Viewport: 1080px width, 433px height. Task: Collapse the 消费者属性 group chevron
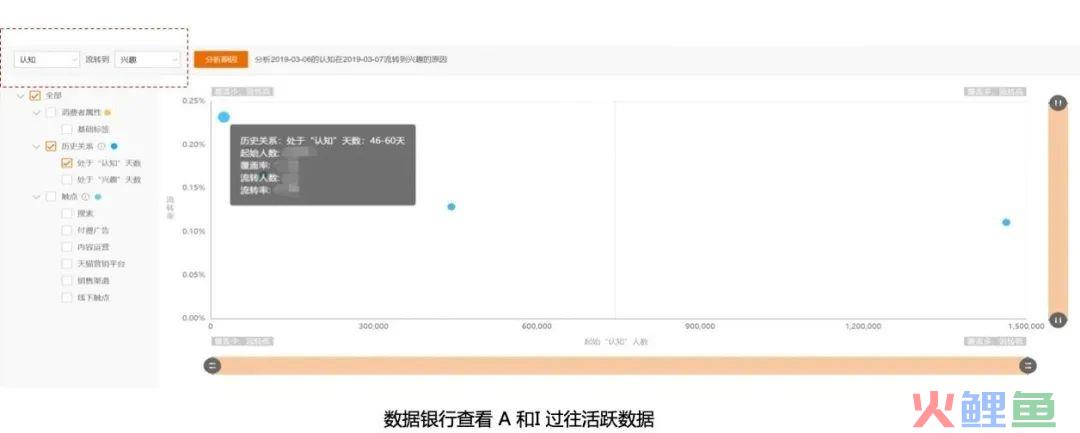tap(37, 112)
